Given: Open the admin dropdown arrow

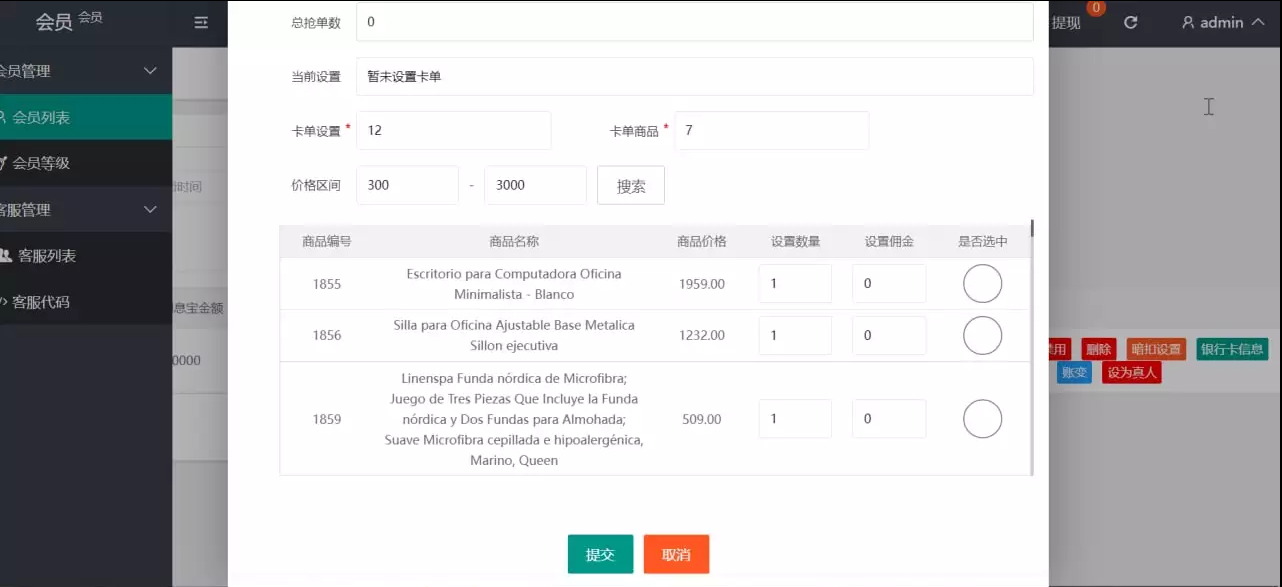Looking at the screenshot, I should click(x=1257, y=22).
